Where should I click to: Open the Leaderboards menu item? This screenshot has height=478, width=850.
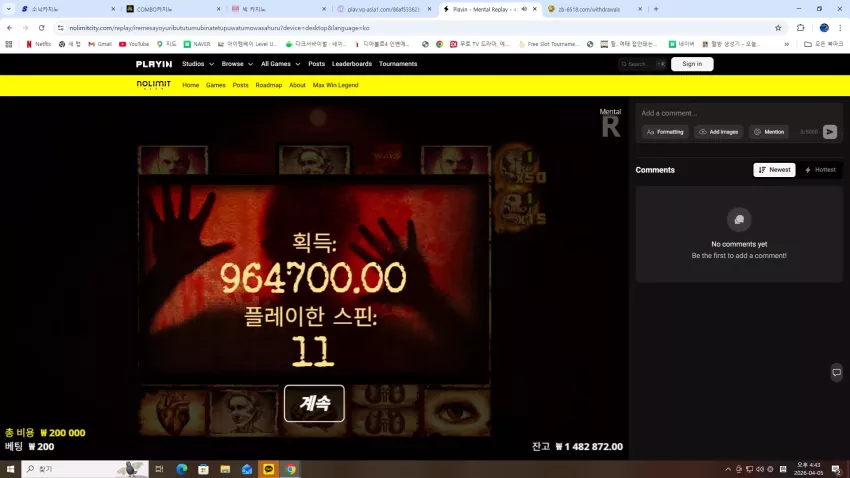point(352,64)
